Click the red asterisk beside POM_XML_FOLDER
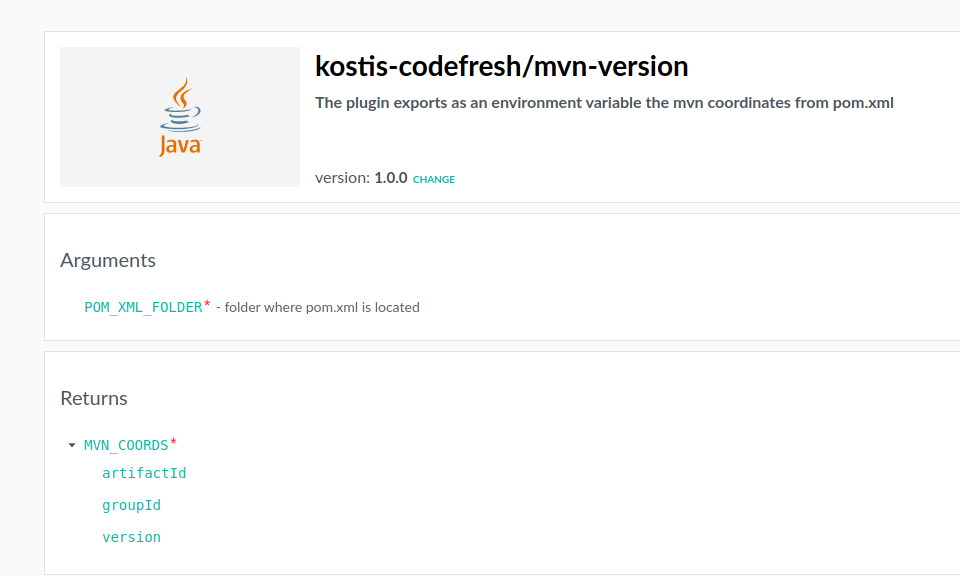 [x=207, y=304]
